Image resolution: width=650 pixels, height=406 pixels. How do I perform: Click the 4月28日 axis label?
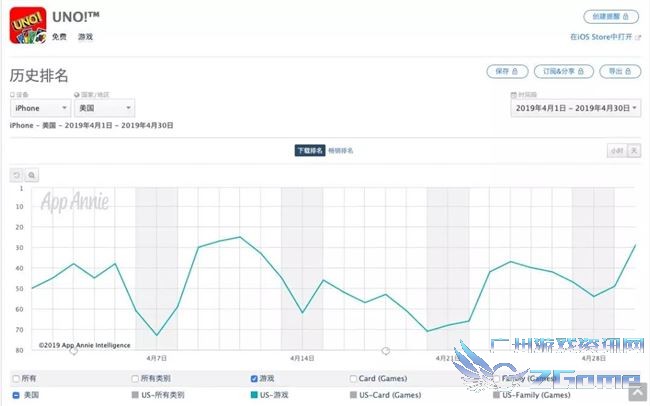coord(594,358)
